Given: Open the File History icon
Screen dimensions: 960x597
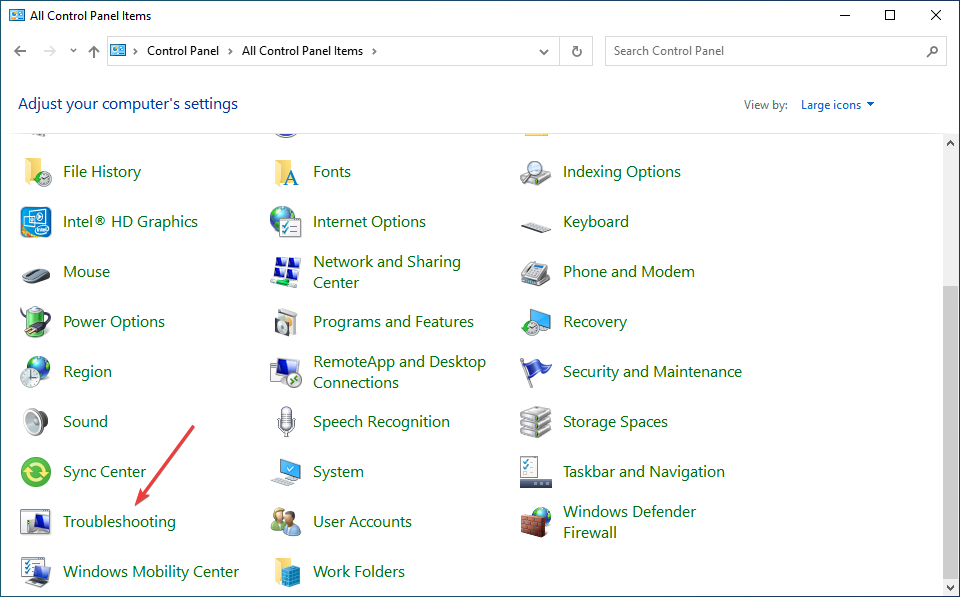Looking at the screenshot, I should [36, 171].
